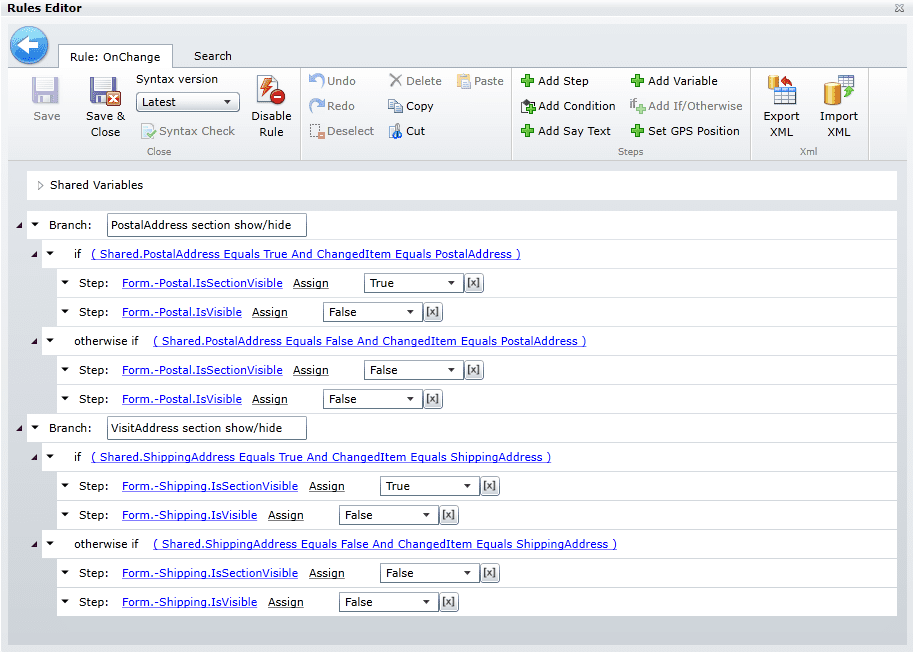The height and width of the screenshot is (652, 913).
Task: Open the Shared.PostalAddress Equals True condition link
Action: tap(307, 253)
